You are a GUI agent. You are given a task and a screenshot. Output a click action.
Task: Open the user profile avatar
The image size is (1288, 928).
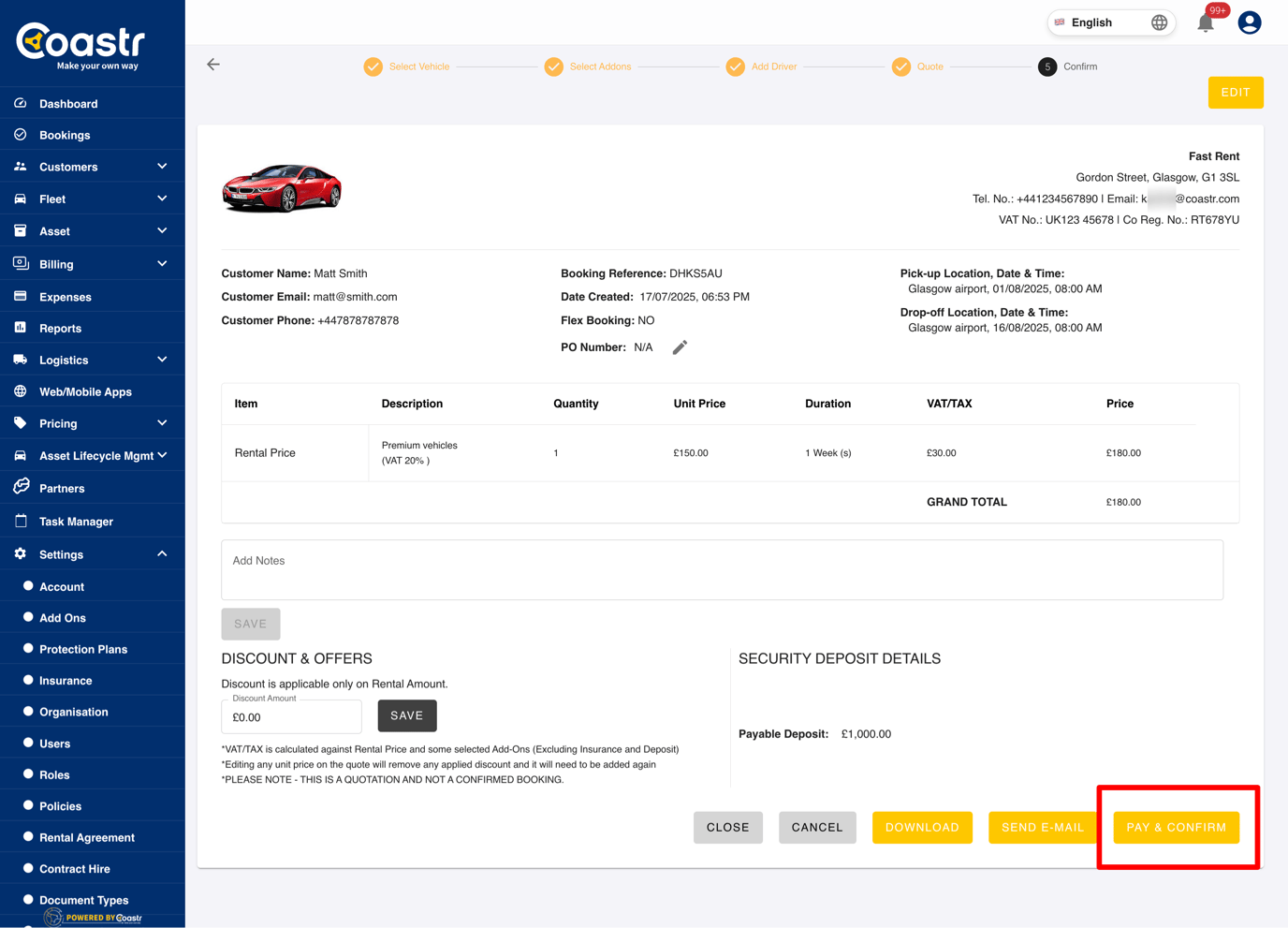[1249, 22]
